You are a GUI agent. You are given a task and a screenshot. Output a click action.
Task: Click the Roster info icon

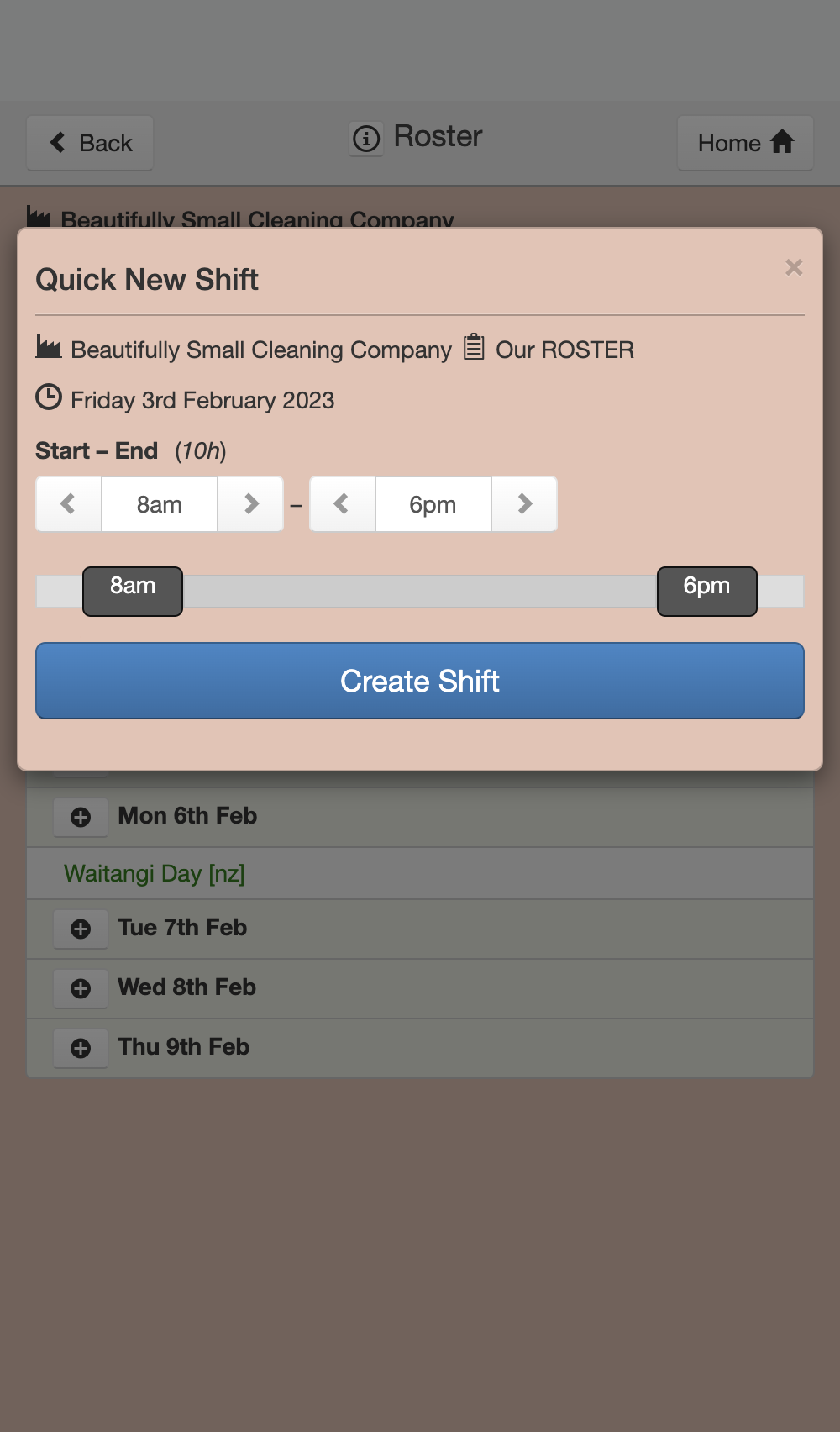366,138
